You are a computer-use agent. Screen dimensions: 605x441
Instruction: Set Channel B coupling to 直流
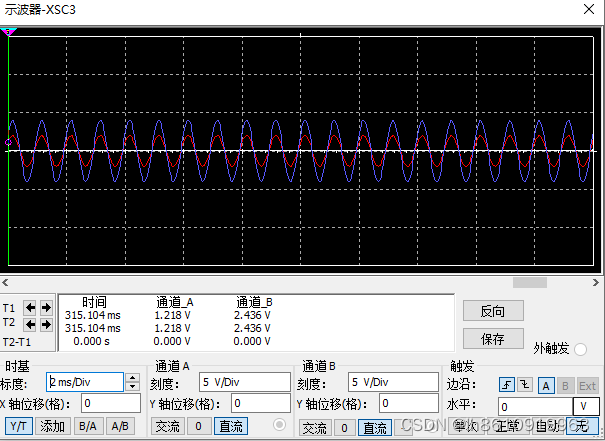click(375, 428)
